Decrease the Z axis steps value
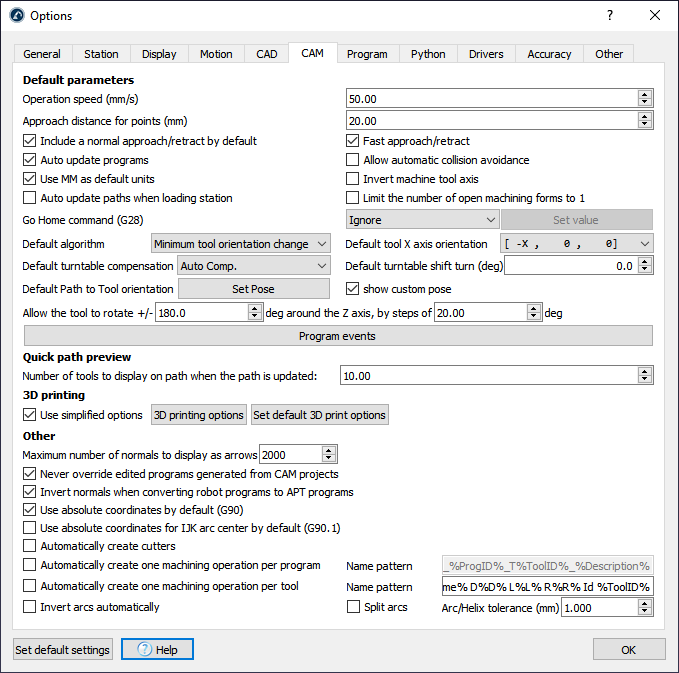 click(x=534, y=317)
